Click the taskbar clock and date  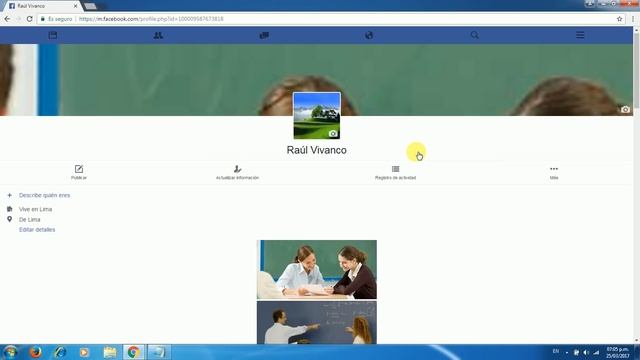618,353
